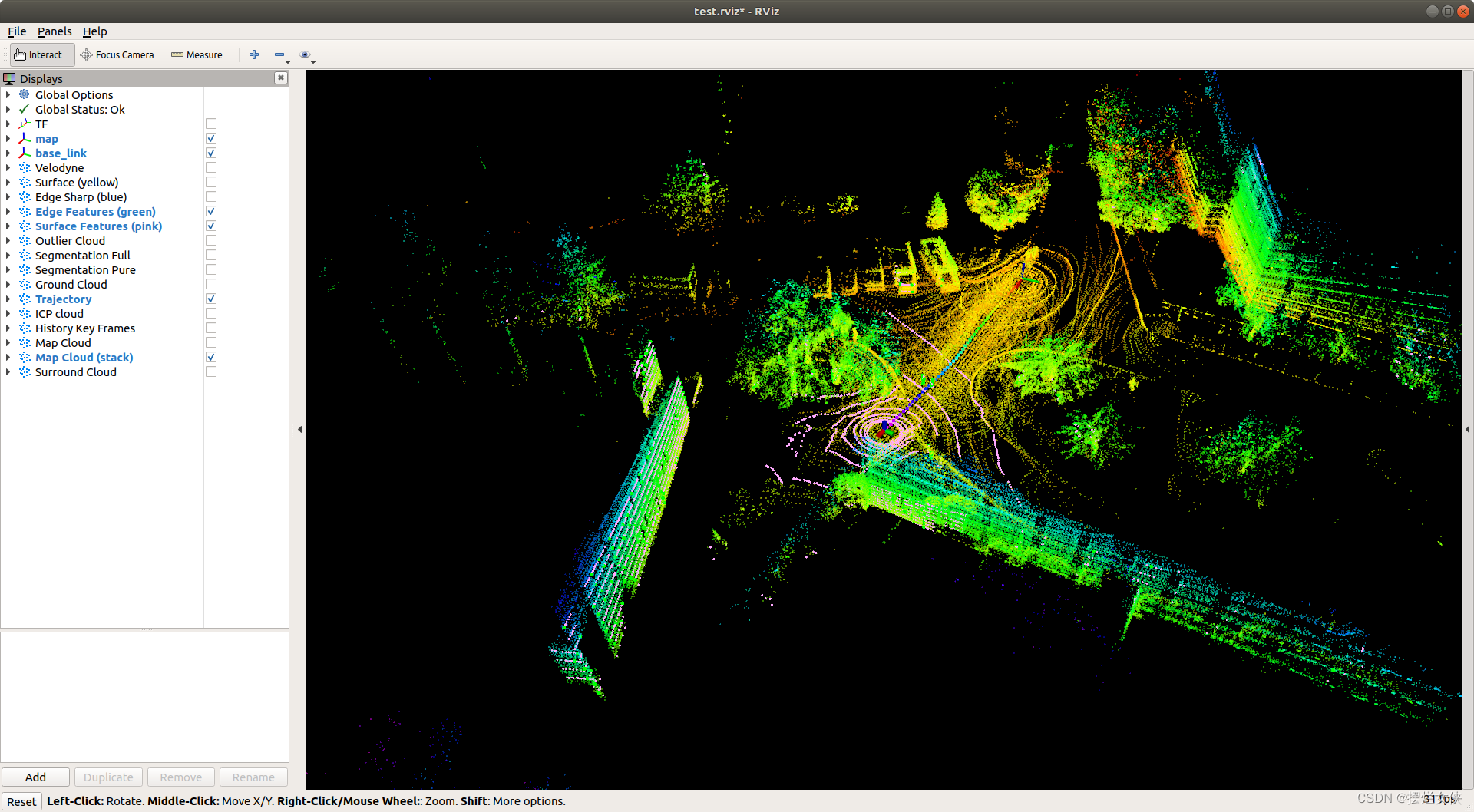Click the Map Cloud (stack) icon

pyautogui.click(x=25, y=357)
